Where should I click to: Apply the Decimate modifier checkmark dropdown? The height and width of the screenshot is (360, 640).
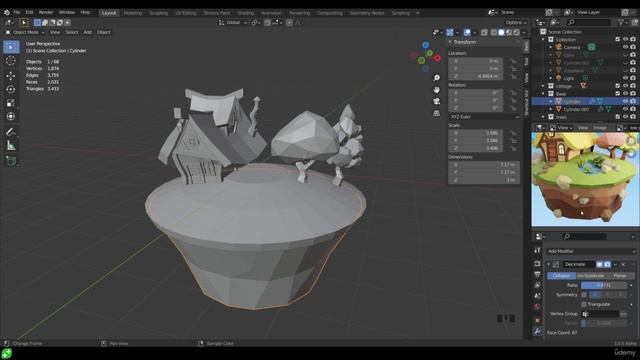click(x=615, y=264)
